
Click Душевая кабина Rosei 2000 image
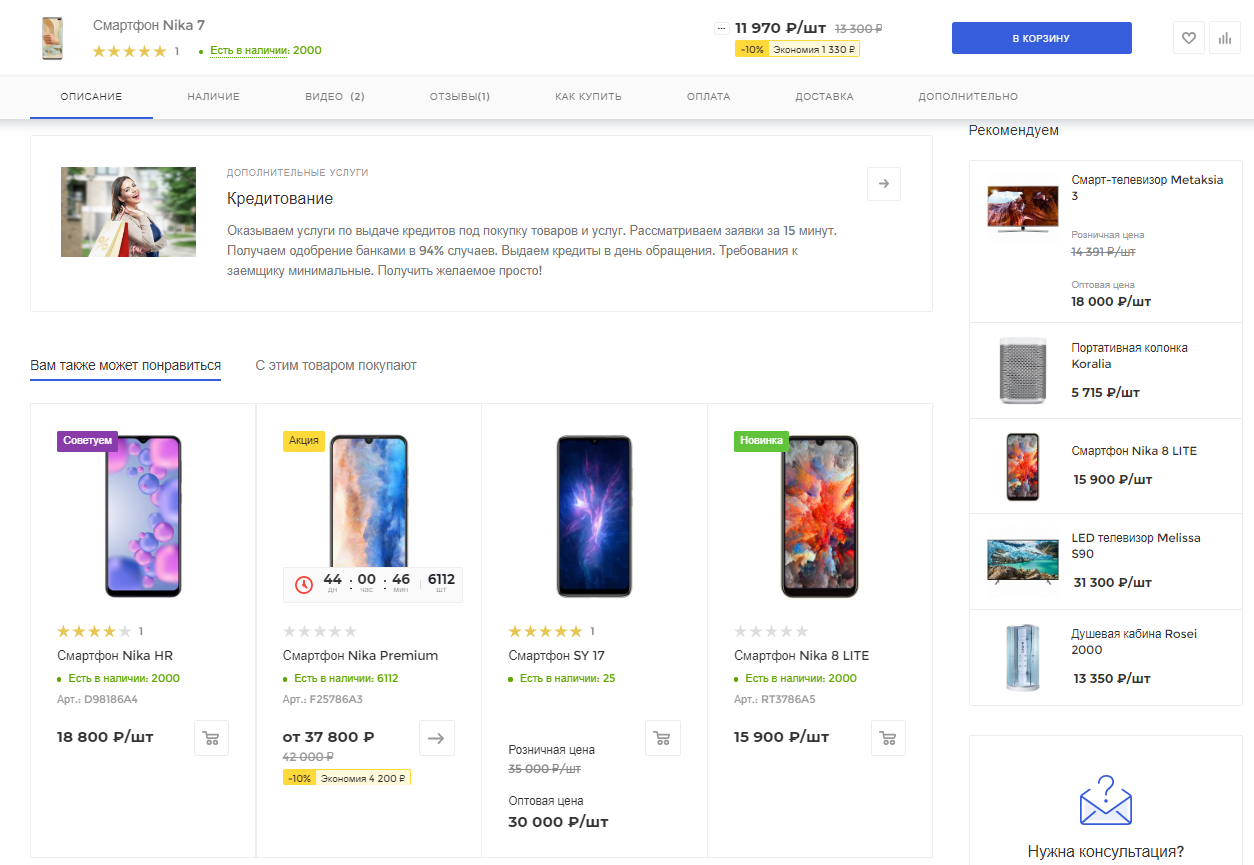pyautogui.click(x=1023, y=657)
